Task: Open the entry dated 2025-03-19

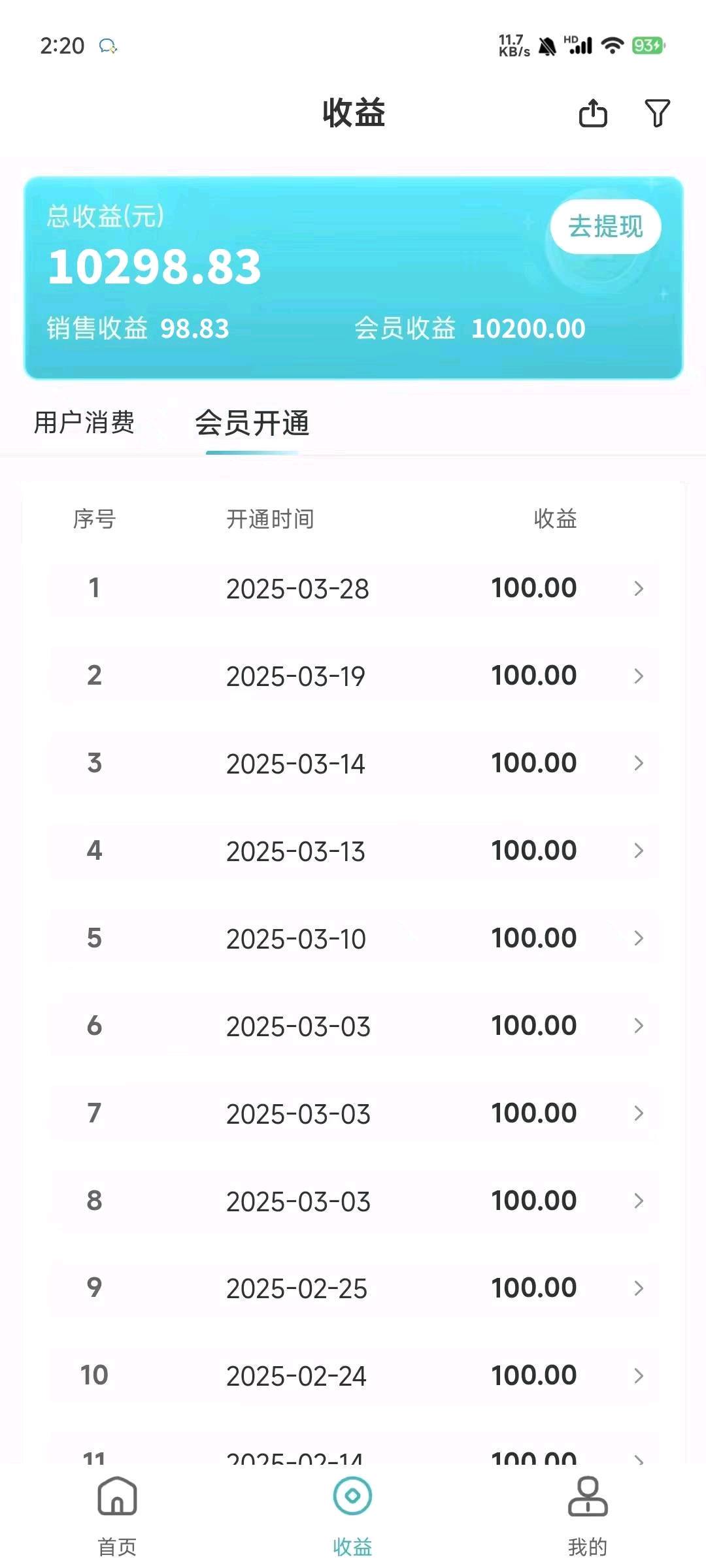Action: tap(354, 676)
